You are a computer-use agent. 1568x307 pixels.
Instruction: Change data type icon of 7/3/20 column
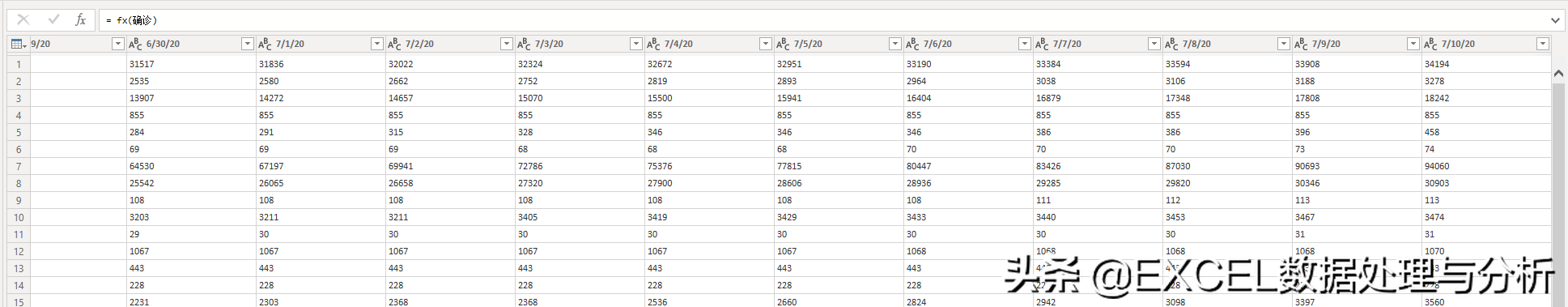tap(524, 44)
